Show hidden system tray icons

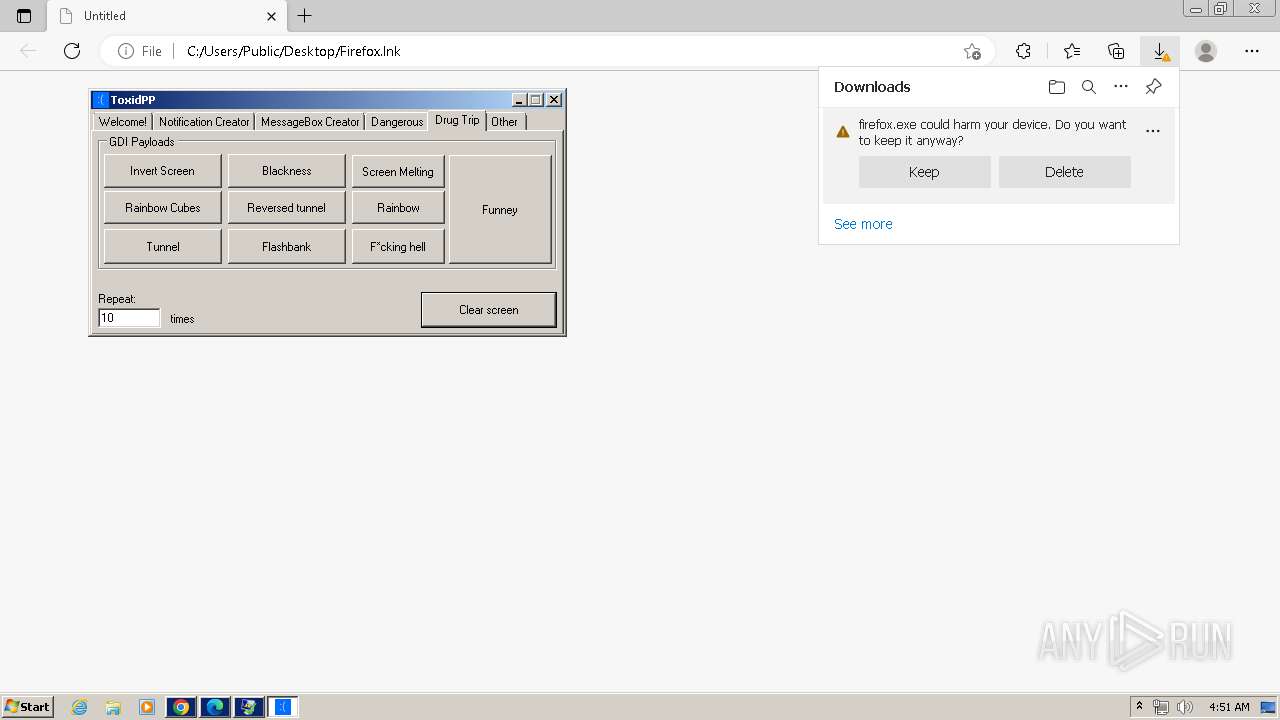[x=1139, y=707]
